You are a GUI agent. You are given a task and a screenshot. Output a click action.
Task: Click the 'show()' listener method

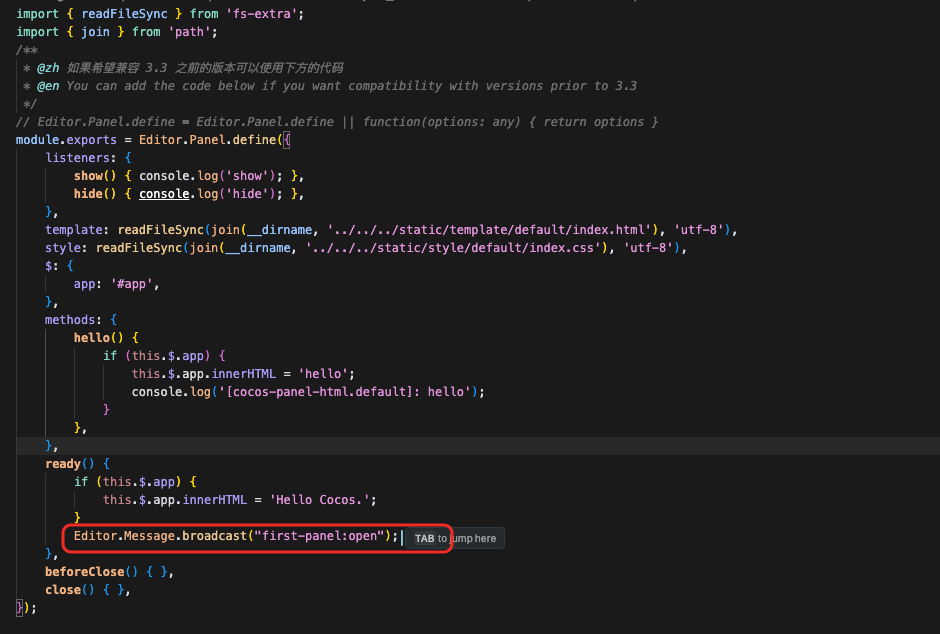coord(95,176)
